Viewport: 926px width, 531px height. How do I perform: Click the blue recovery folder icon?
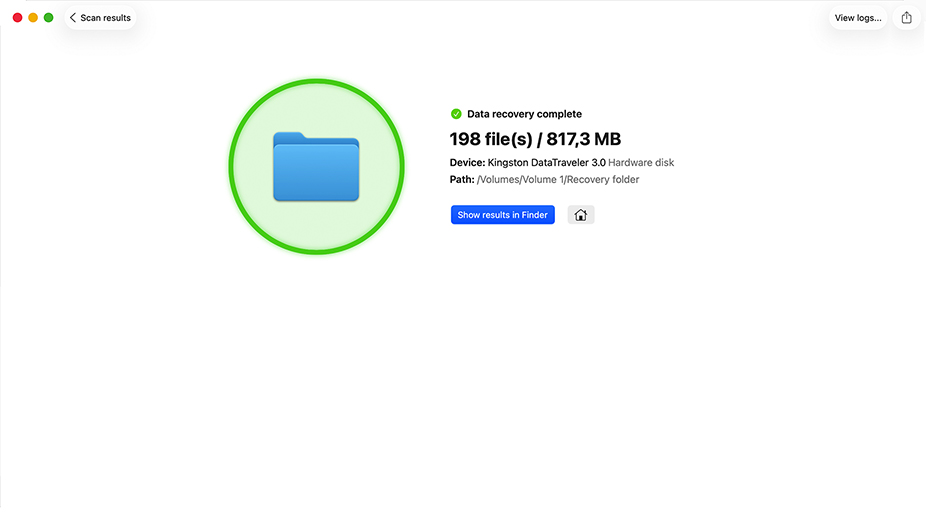pos(316,167)
